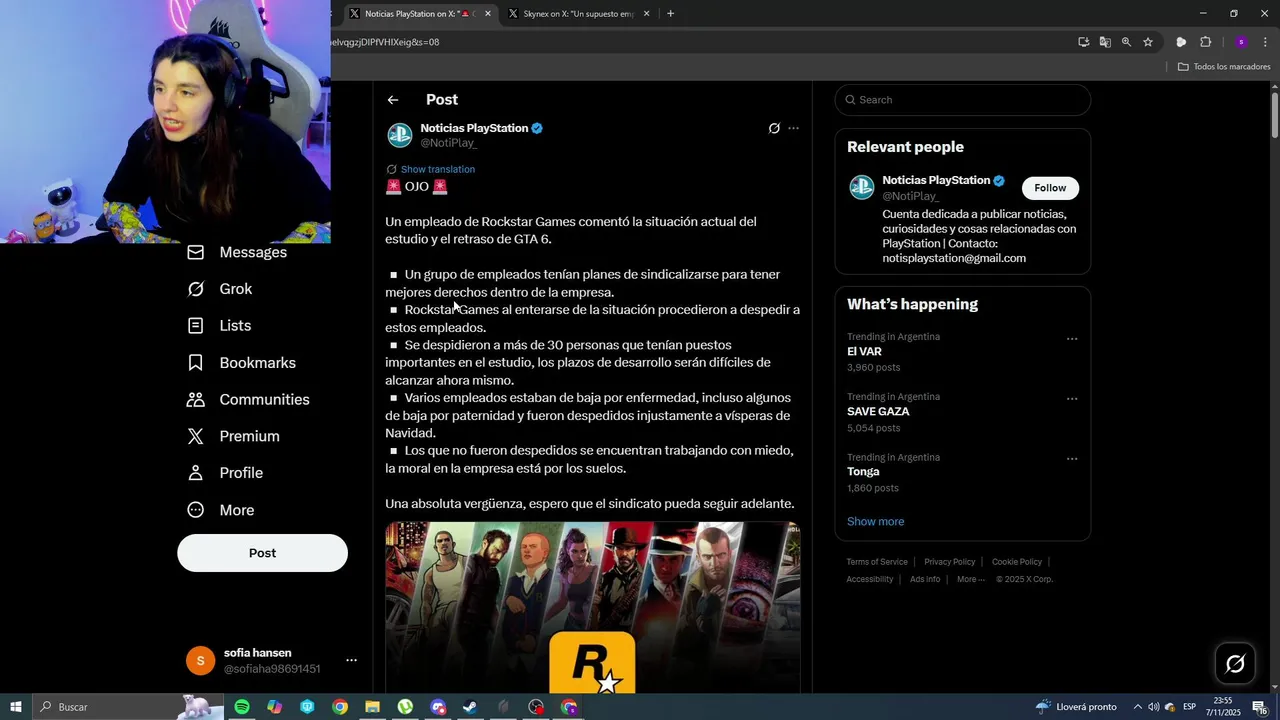This screenshot has width=1280, height=720.
Task: Click the Communities people icon
Action: tap(196, 400)
